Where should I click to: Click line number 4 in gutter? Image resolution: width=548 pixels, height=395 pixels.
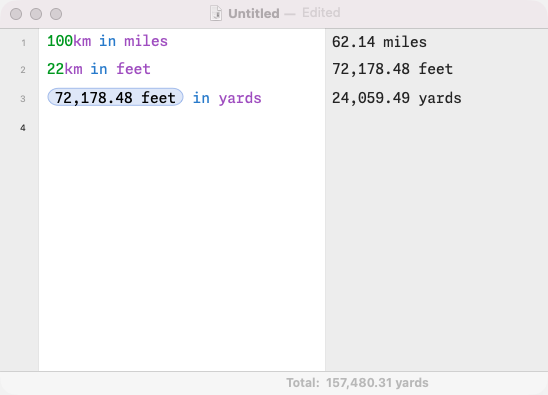pos(23,128)
